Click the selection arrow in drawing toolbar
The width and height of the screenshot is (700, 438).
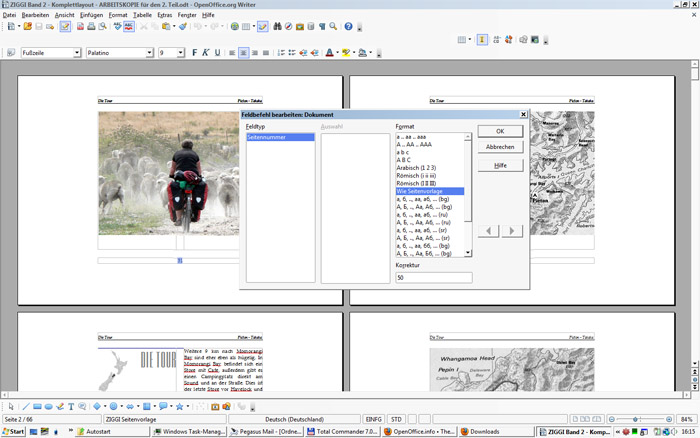click(10, 407)
